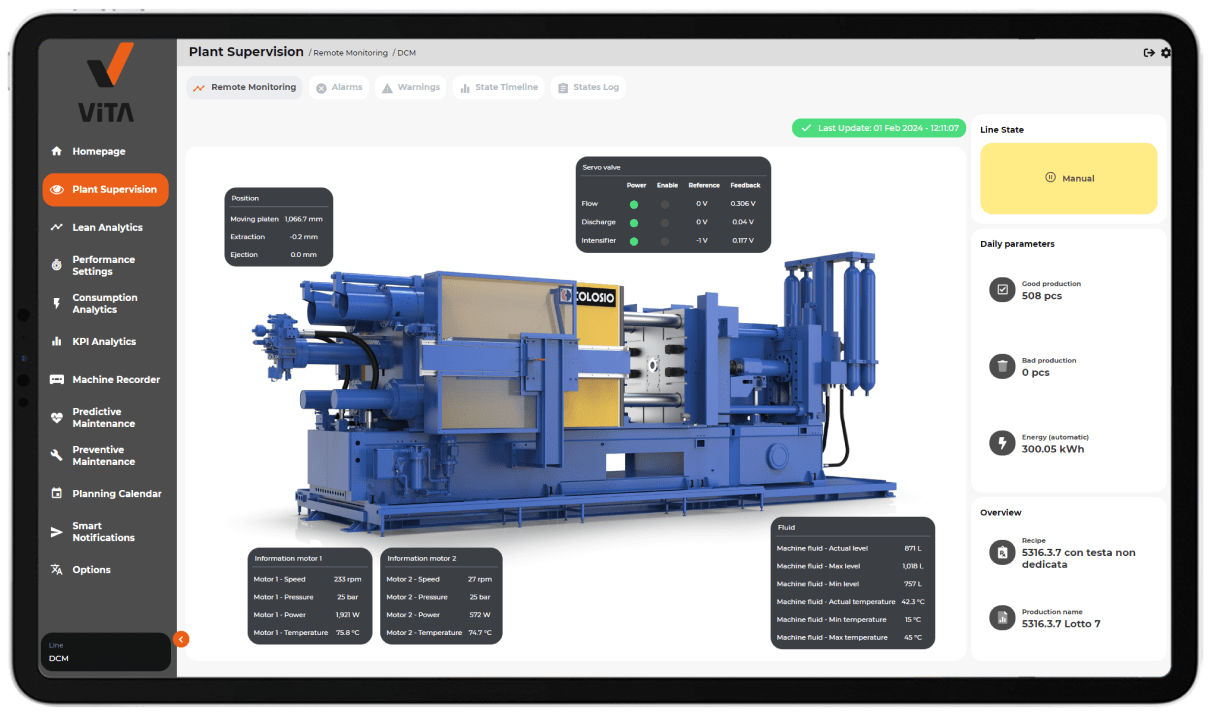
Task: Open the Warnings tab
Action: (x=410, y=88)
